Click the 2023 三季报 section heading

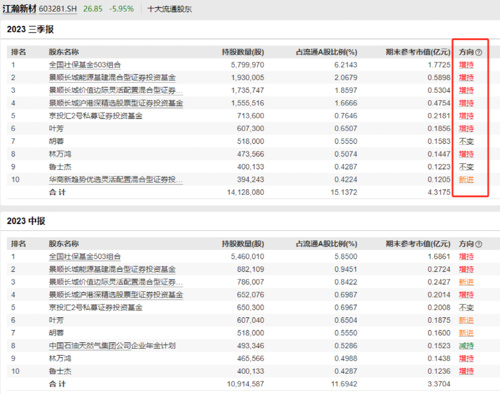coord(30,29)
